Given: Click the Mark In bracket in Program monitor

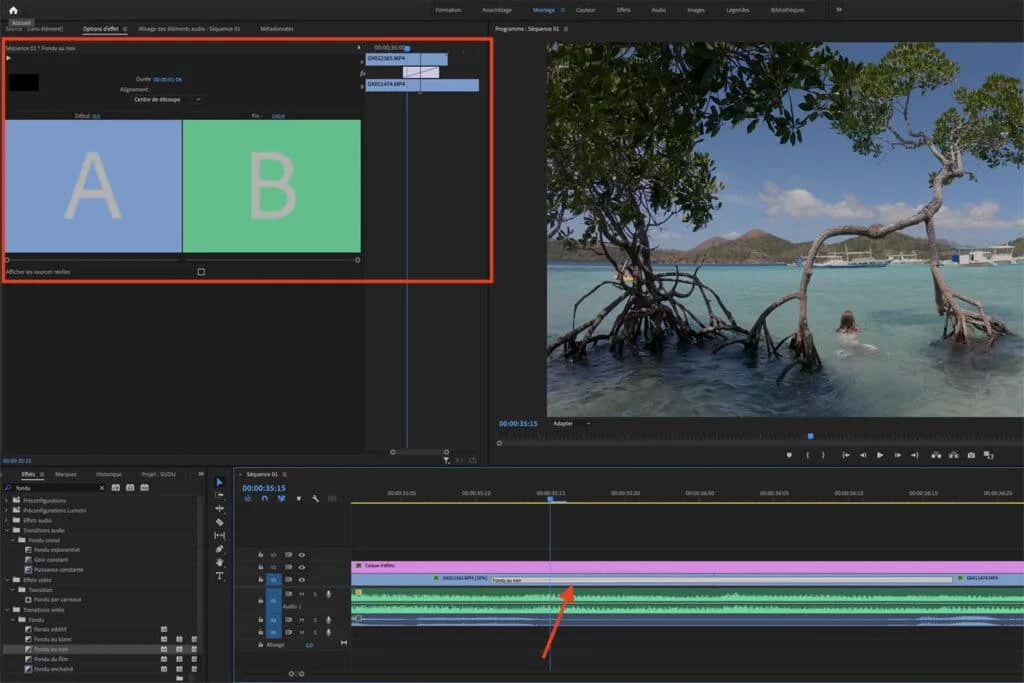Looking at the screenshot, I should (808, 455).
